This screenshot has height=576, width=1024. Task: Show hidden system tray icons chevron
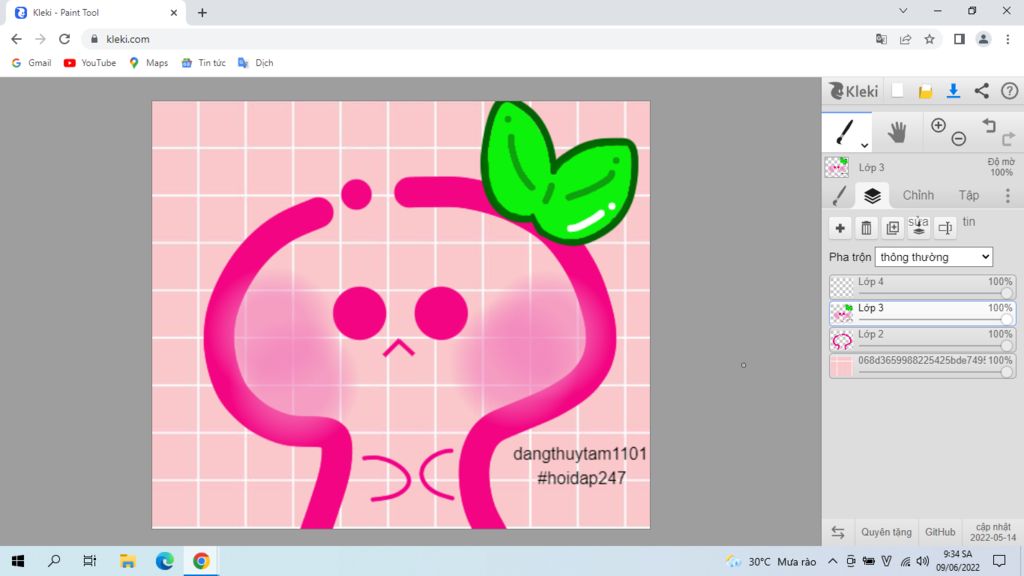(x=832, y=561)
